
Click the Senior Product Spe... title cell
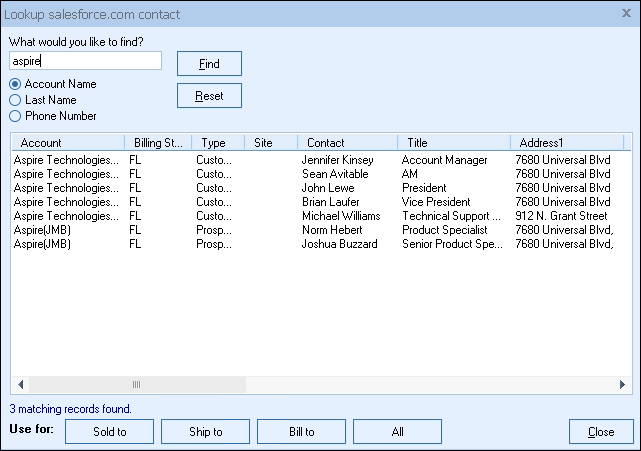452,243
